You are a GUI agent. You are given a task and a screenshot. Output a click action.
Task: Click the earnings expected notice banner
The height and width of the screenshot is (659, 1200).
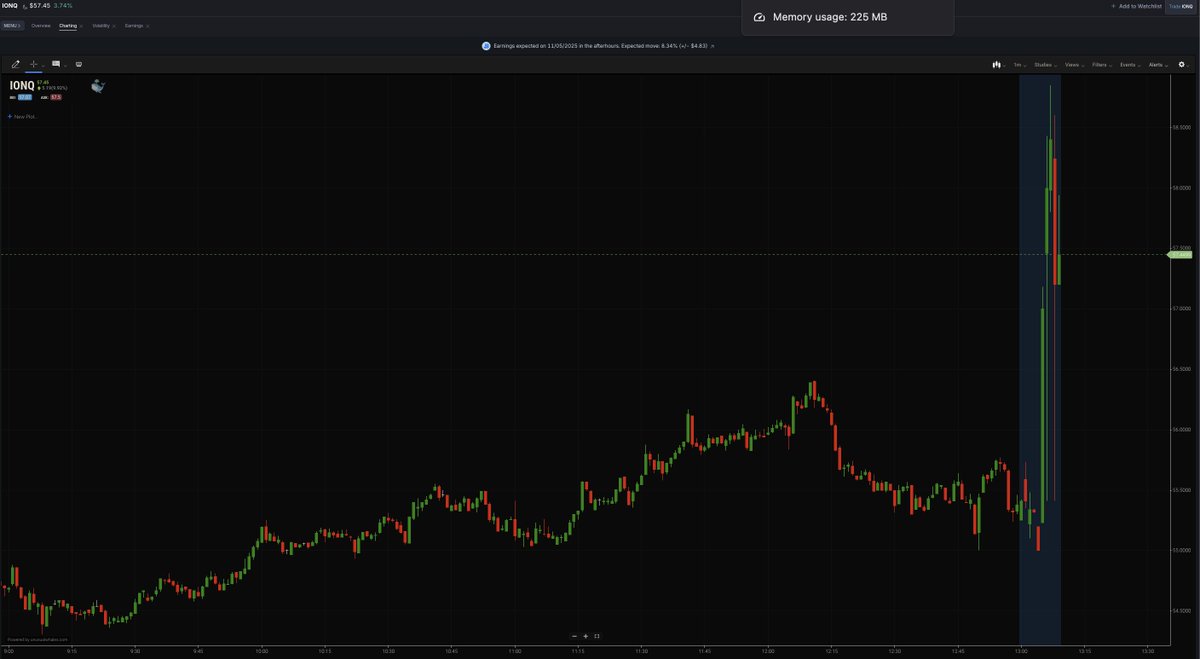(x=598, y=46)
